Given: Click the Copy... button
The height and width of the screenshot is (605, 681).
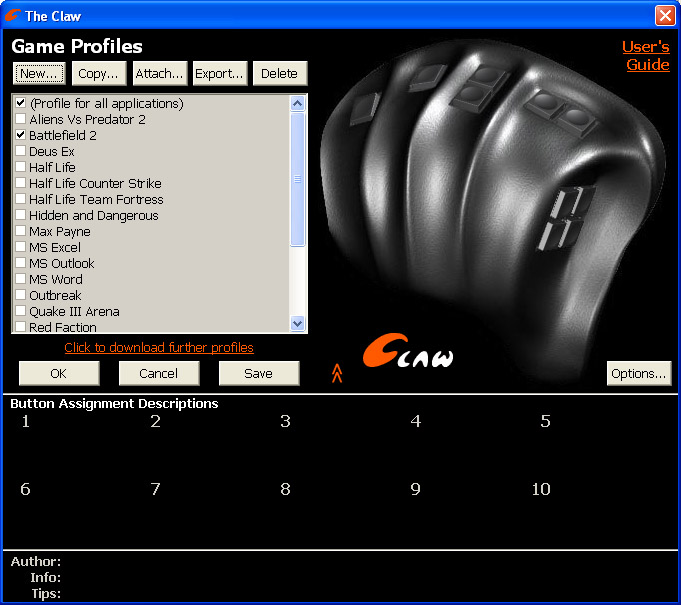Looking at the screenshot, I should [x=99, y=73].
